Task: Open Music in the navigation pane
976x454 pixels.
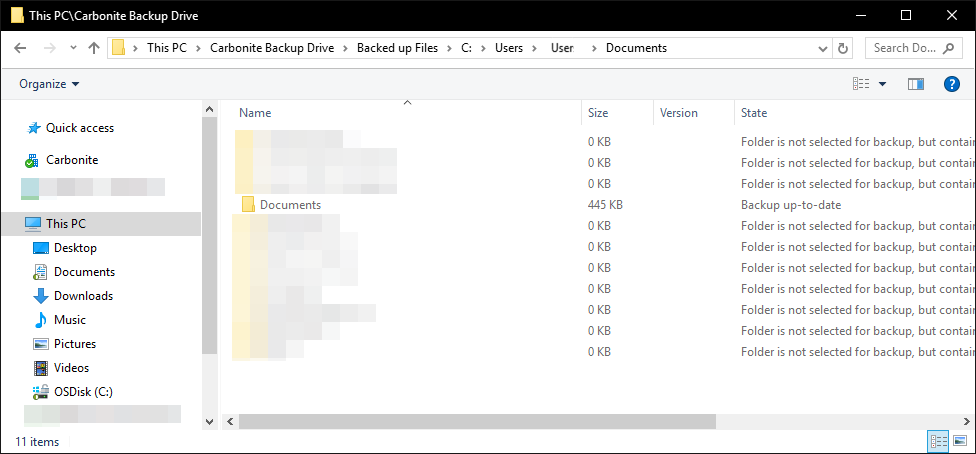Action: (x=70, y=320)
